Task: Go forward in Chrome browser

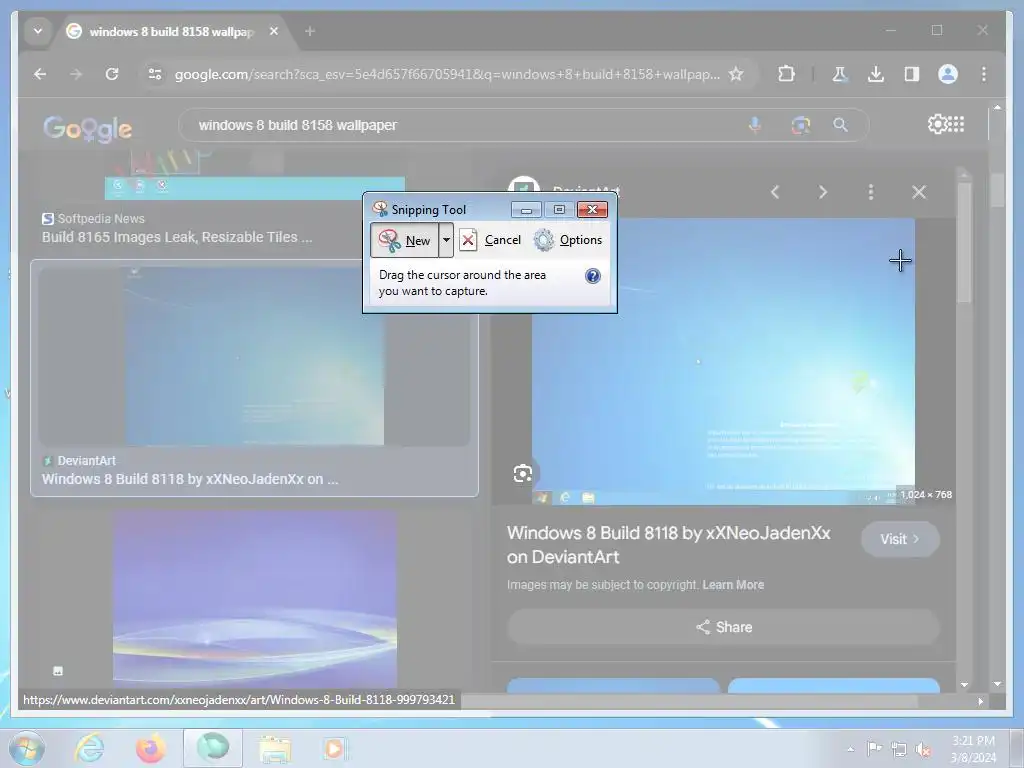Action: 76,74
